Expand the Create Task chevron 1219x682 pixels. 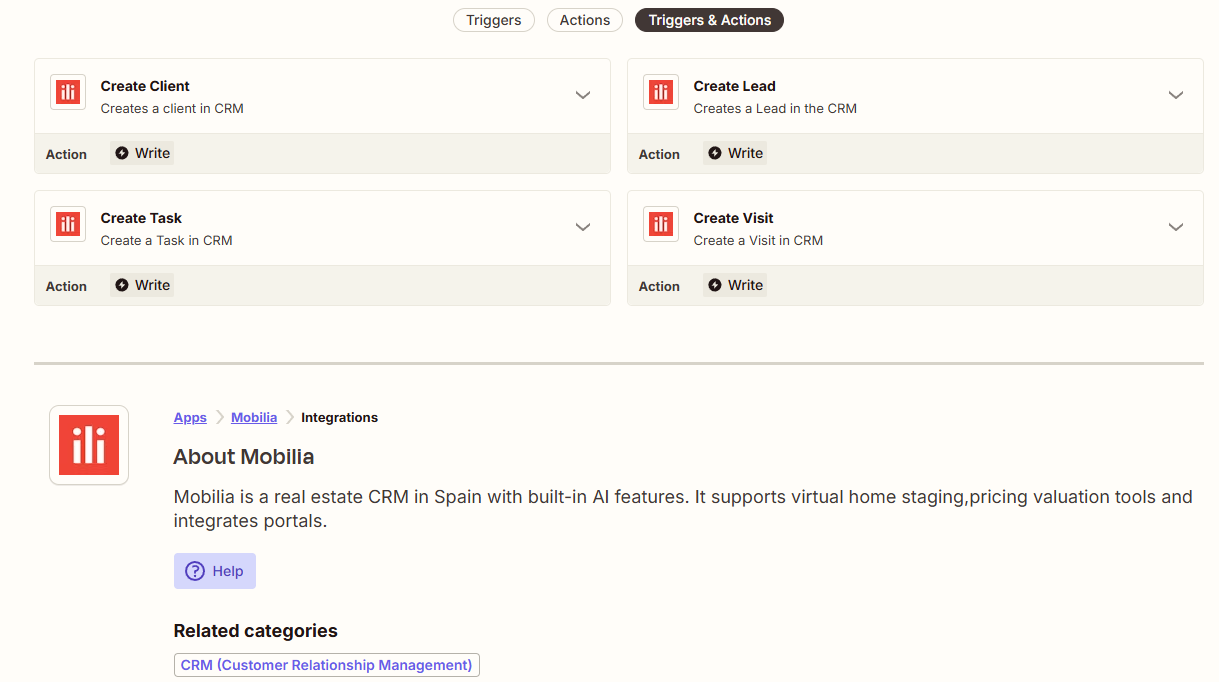tap(583, 227)
